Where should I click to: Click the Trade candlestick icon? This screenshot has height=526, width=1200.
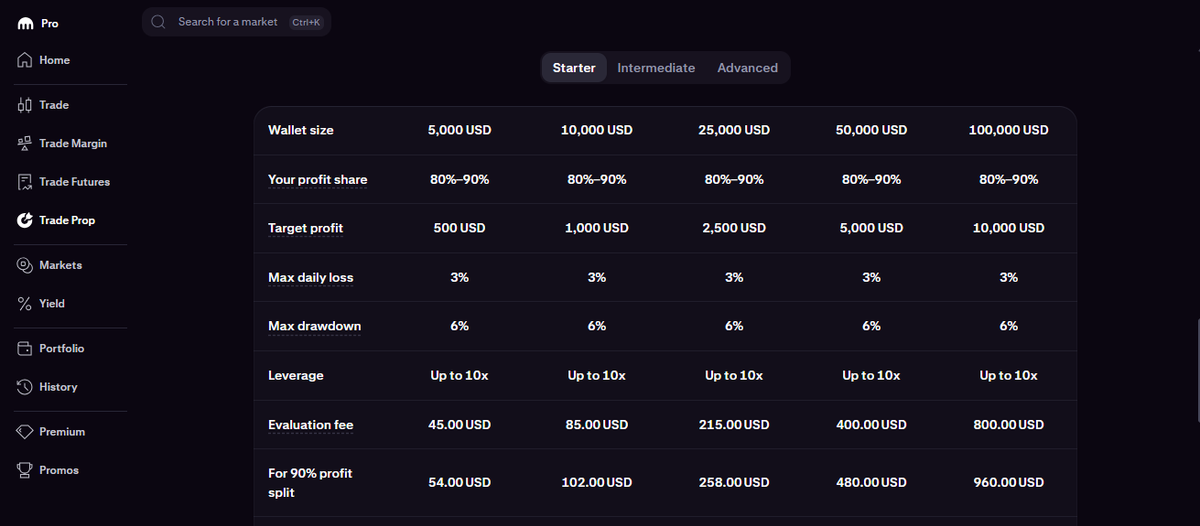click(x=25, y=105)
